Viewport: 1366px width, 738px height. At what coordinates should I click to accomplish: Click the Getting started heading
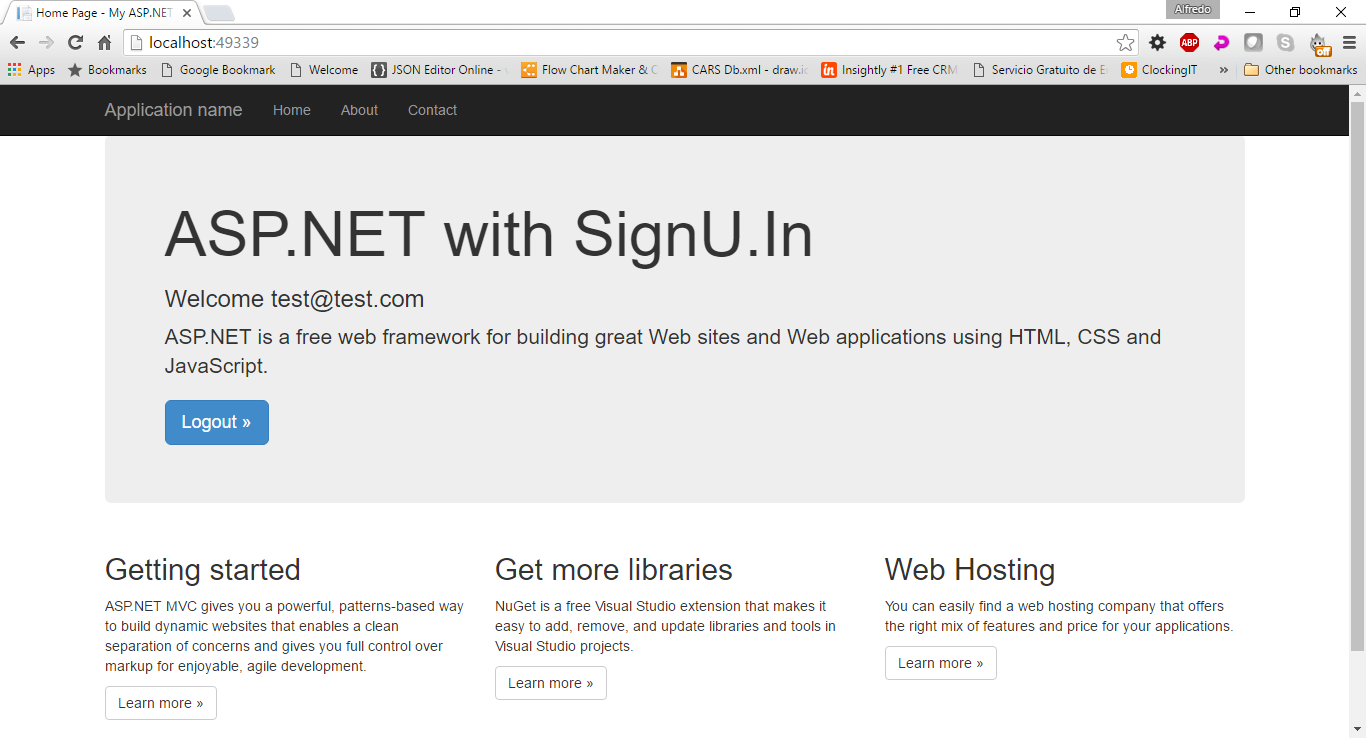[203, 570]
